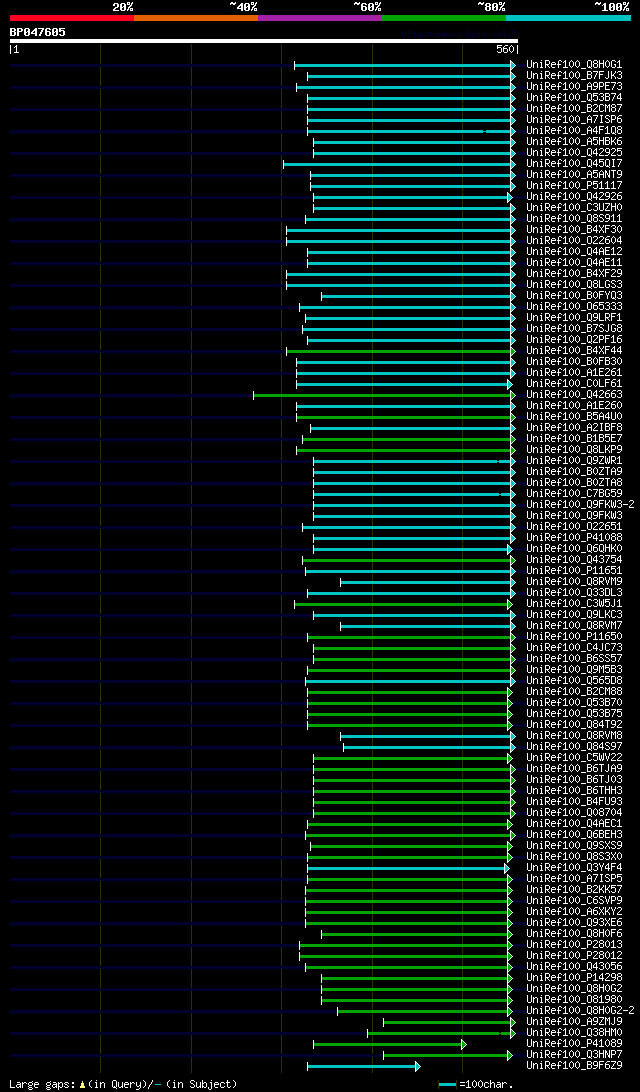Select the UniRef100_P51117 hit label
The height and width of the screenshot is (1092, 640).
(x=575, y=186)
